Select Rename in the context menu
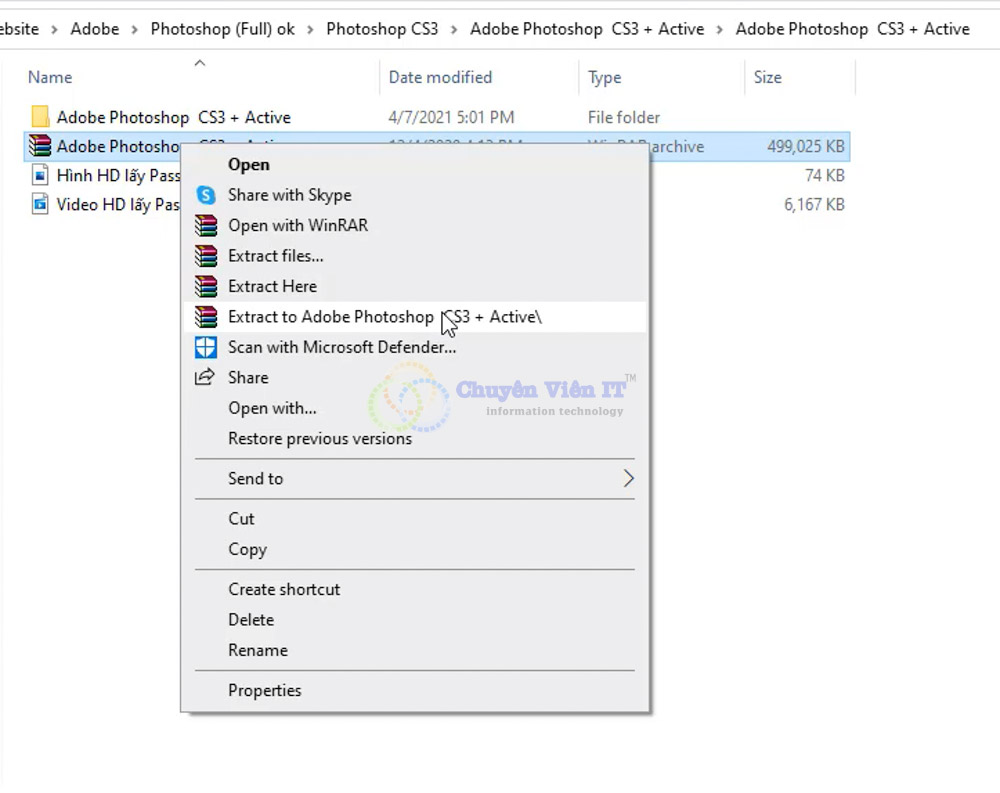This screenshot has height=793, width=1000. pos(257,650)
